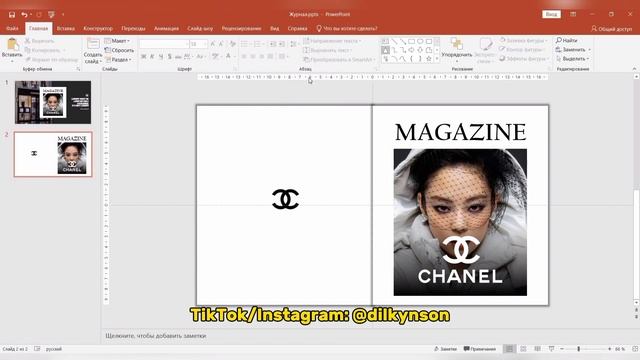
Task: Click the notes pane placeholder text
Action: [x=156, y=336]
